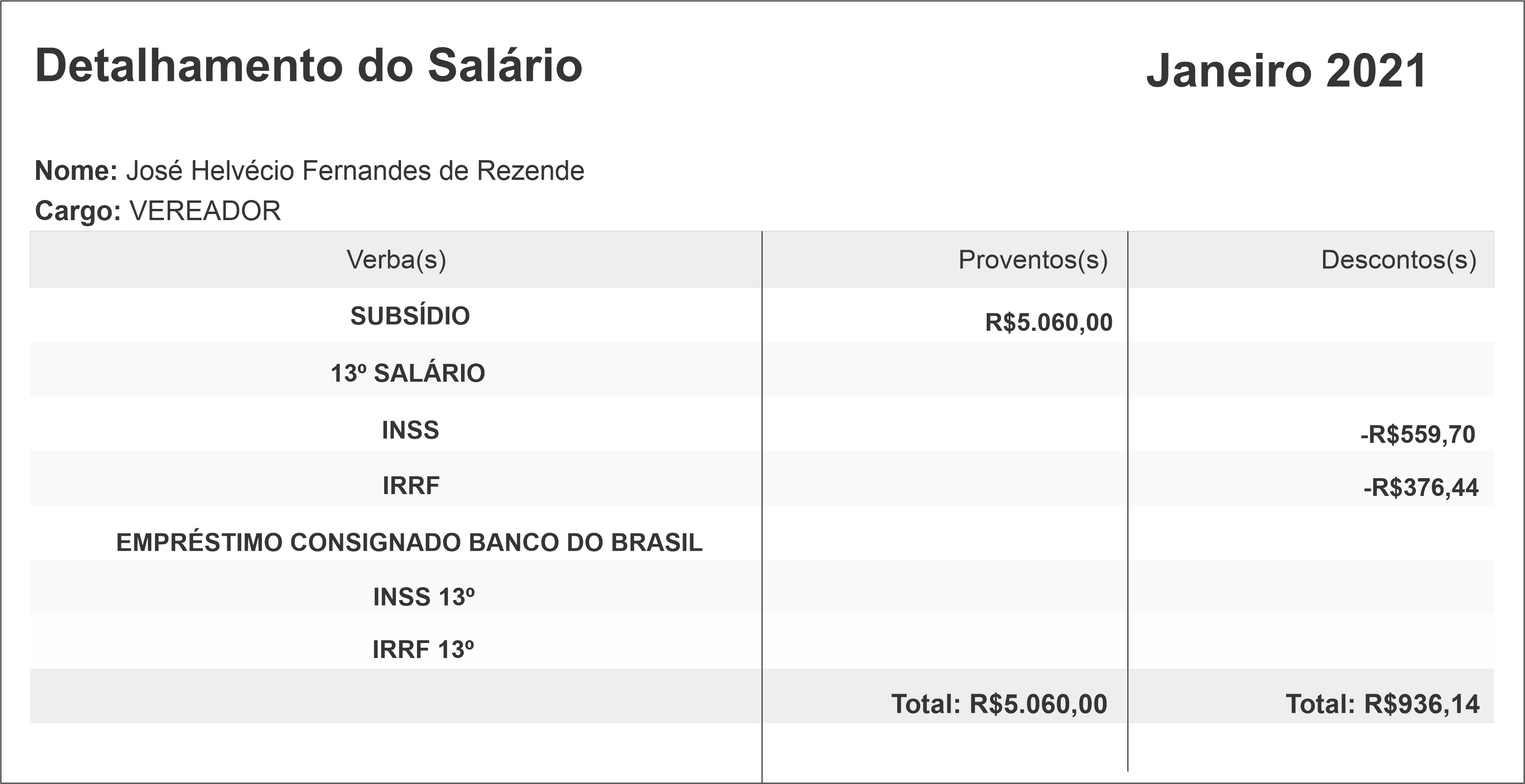This screenshot has height=784, width=1525.
Task: Click the employee name José Helvécio Fernandes de Rezende
Action: 355,171
